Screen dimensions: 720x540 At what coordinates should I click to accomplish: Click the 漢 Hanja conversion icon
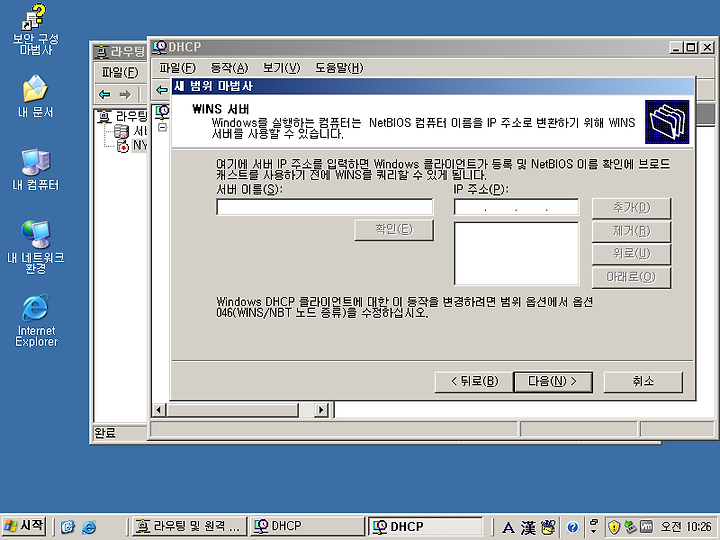point(528,528)
